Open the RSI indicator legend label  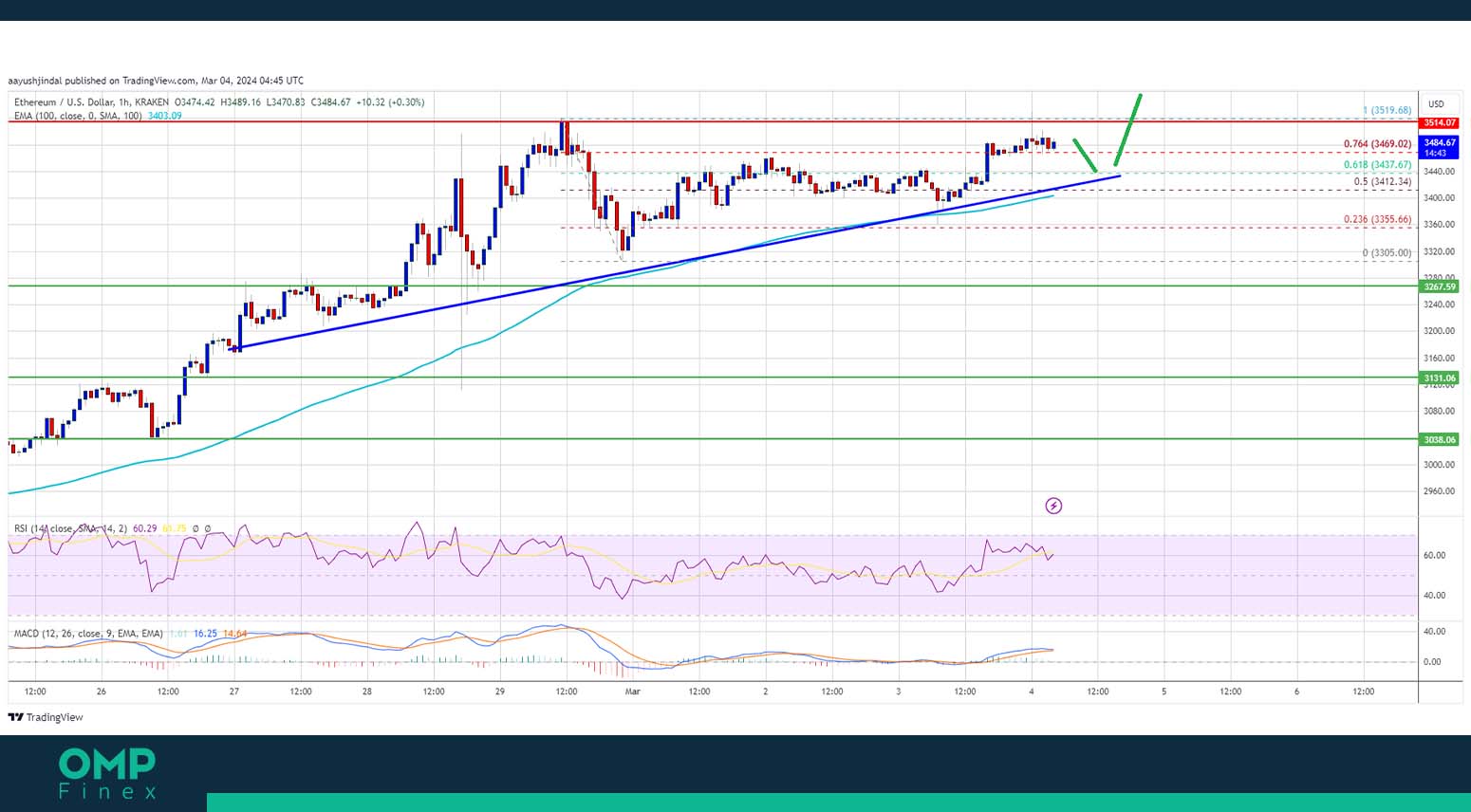click(70, 528)
